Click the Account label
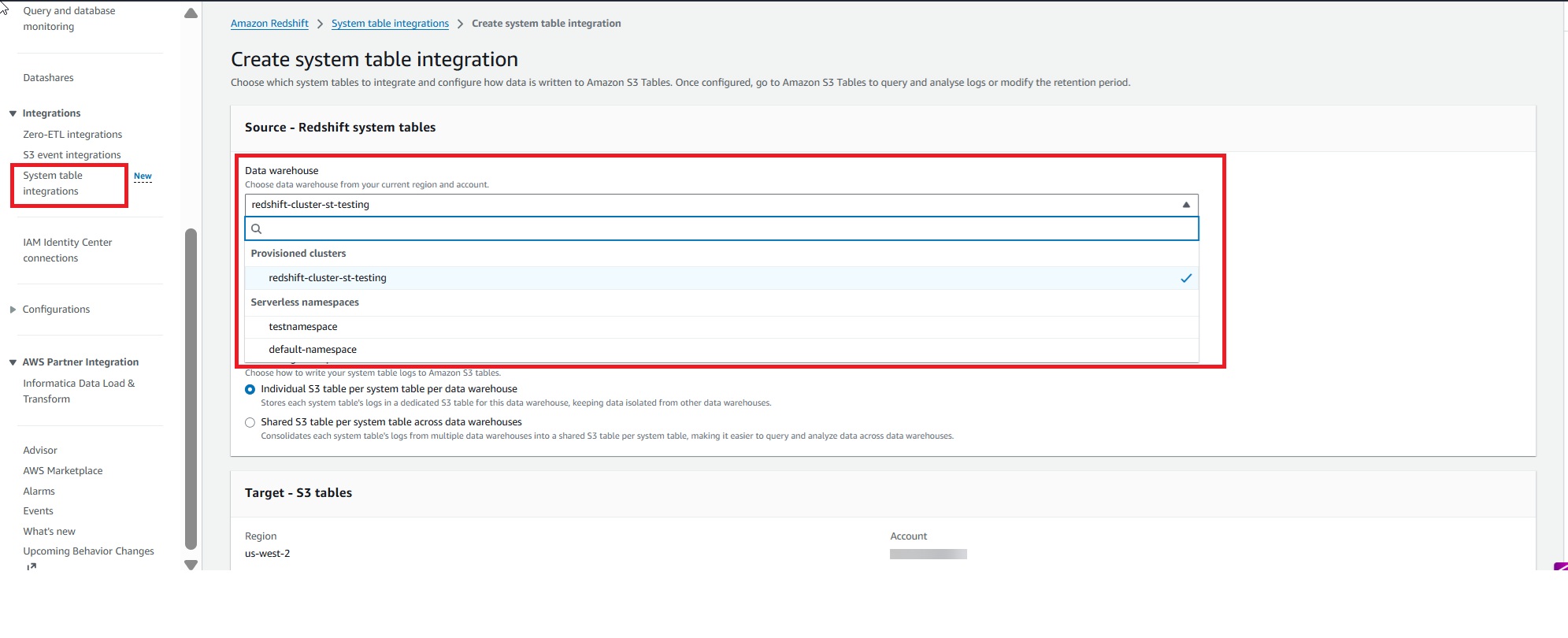 909,536
